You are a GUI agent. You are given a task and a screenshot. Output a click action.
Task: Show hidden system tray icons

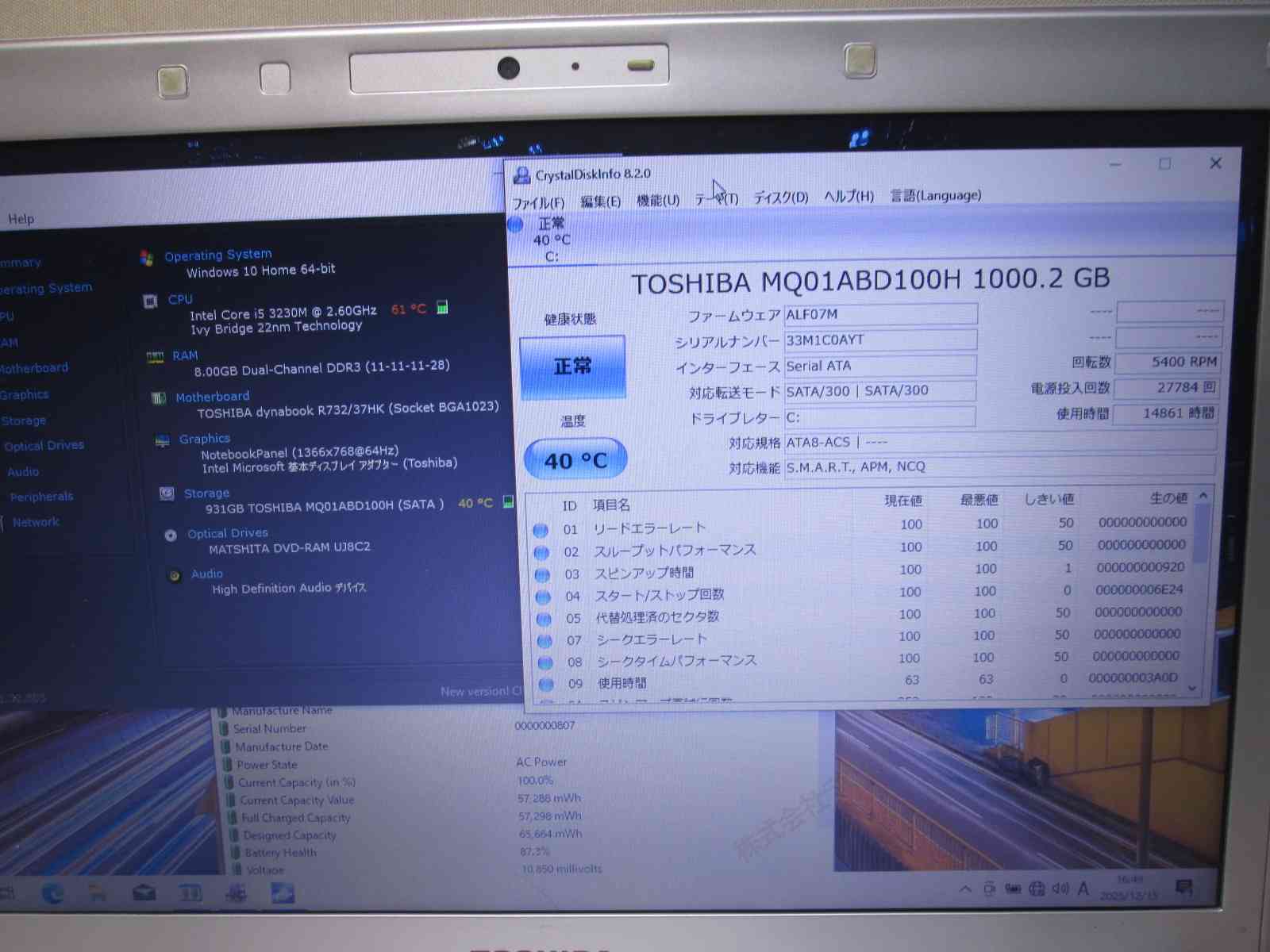pyautogui.click(x=965, y=889)
